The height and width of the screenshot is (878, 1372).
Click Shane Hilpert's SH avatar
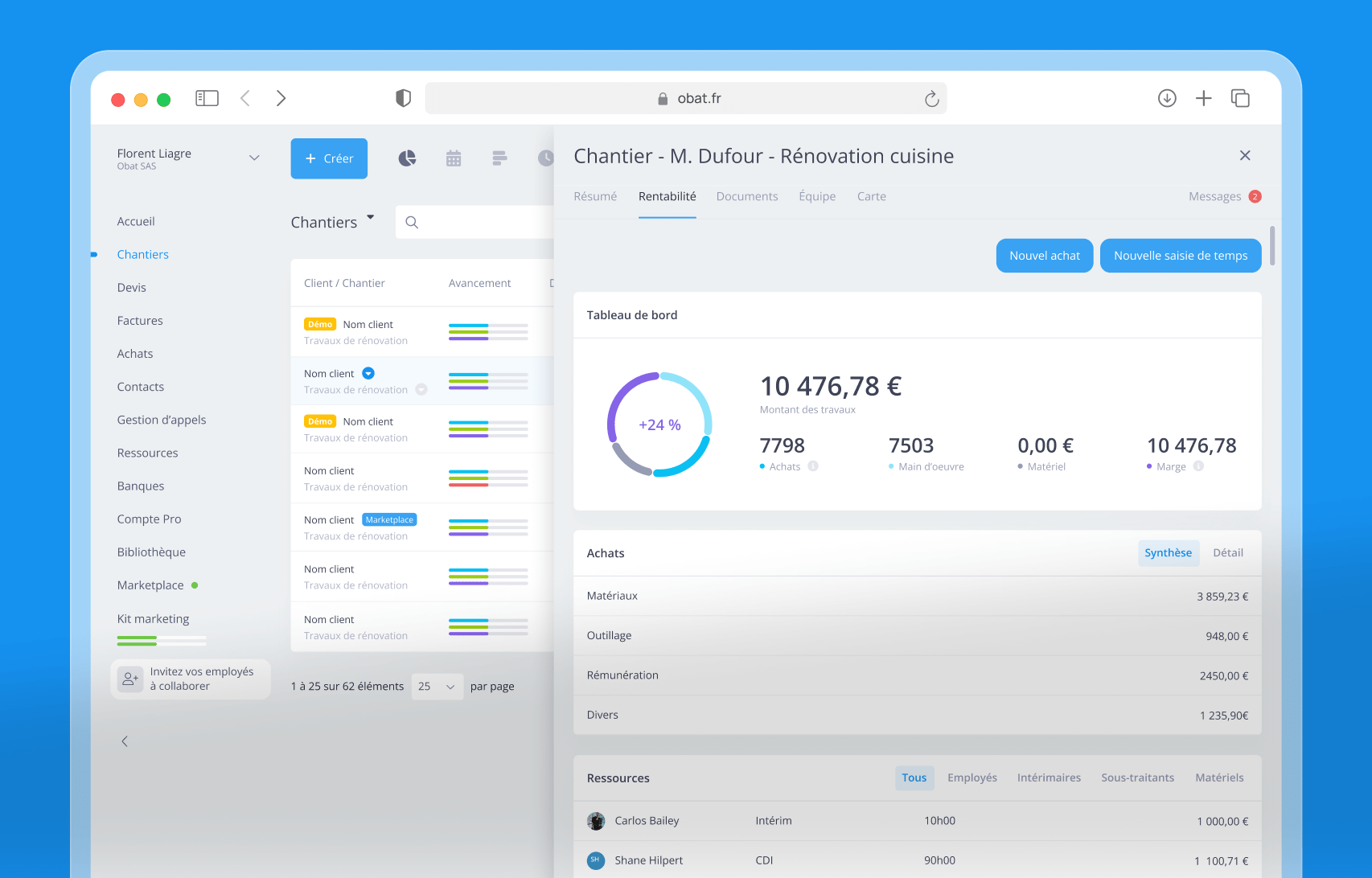596,860
